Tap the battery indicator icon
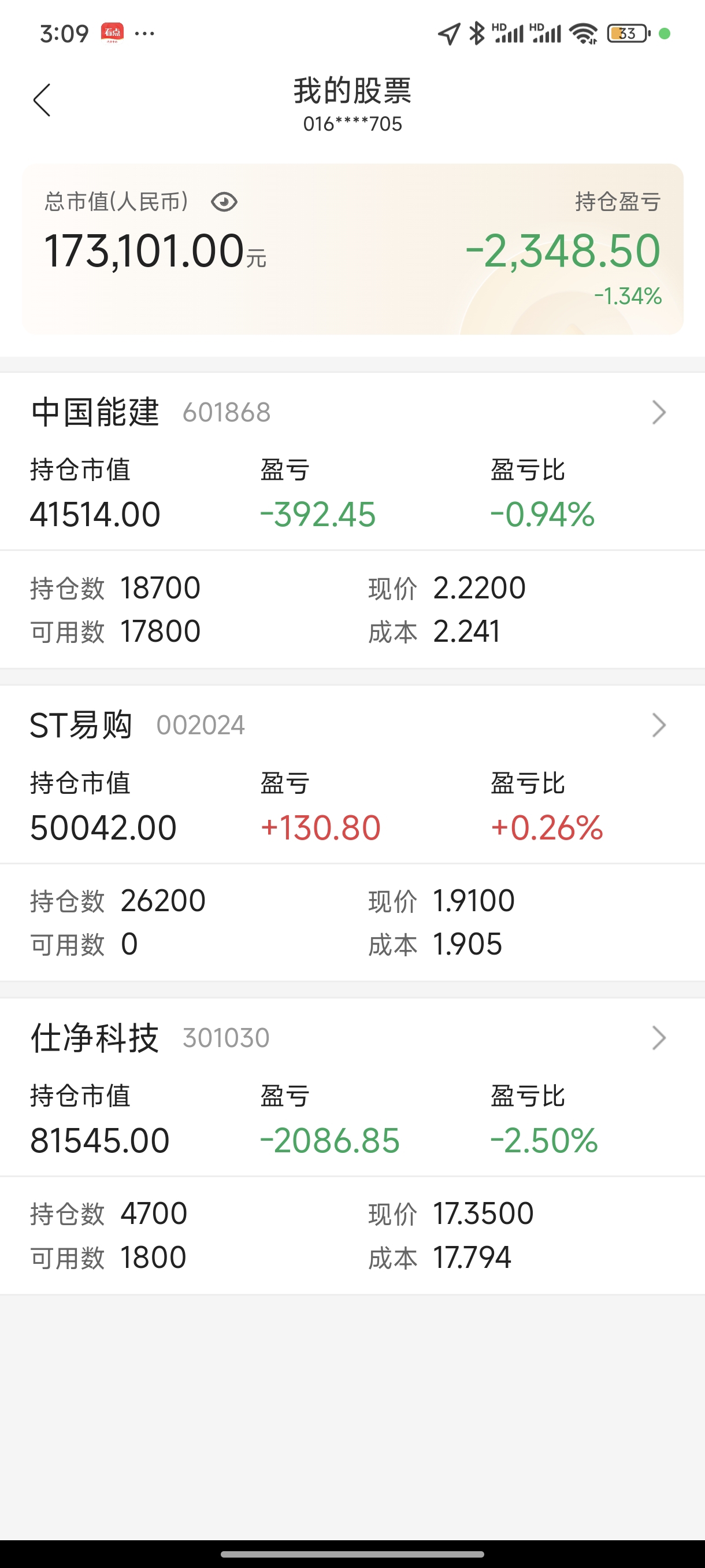 (x=628, y=34)
